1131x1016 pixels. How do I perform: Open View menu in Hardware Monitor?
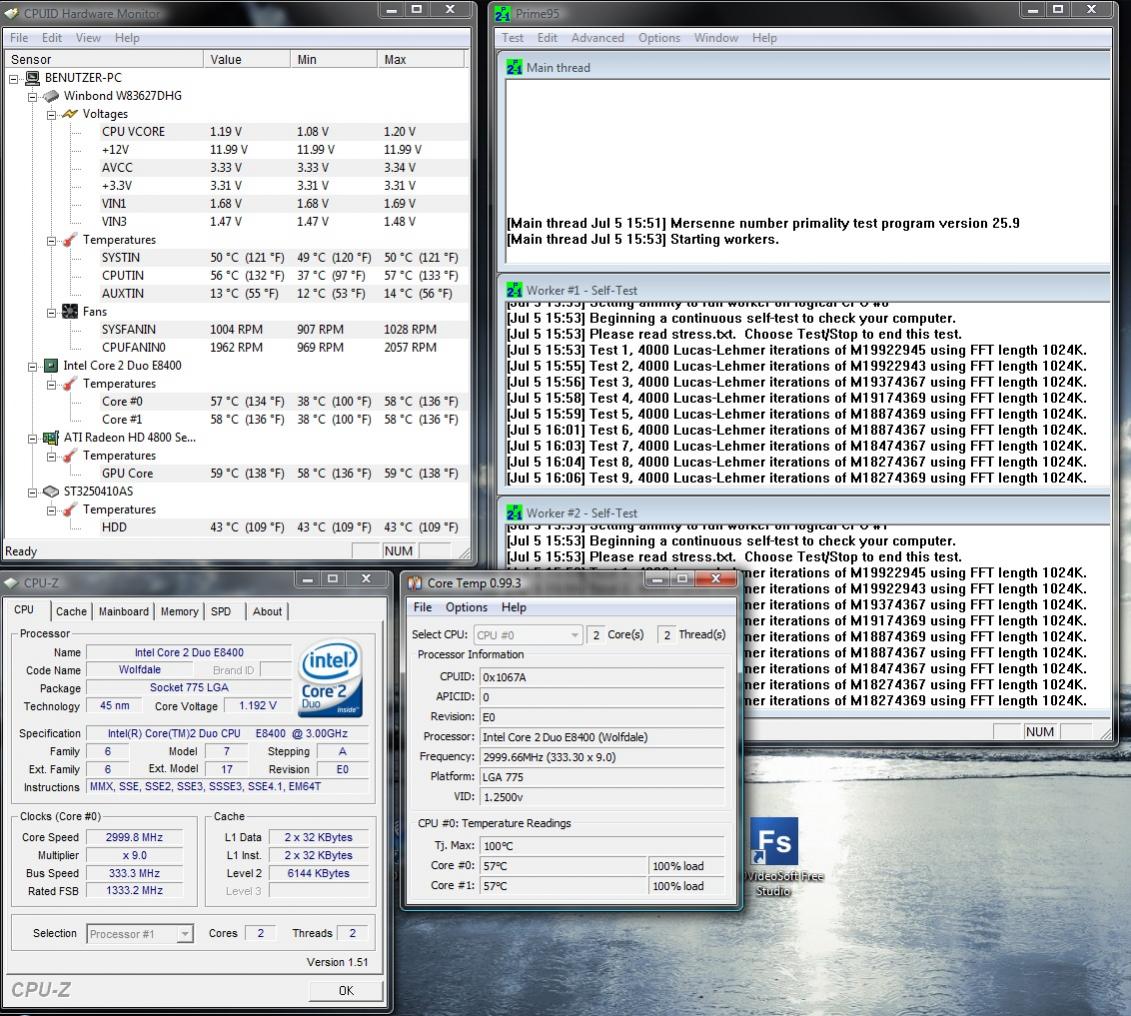pyautogui.click(x=88, y=38)
